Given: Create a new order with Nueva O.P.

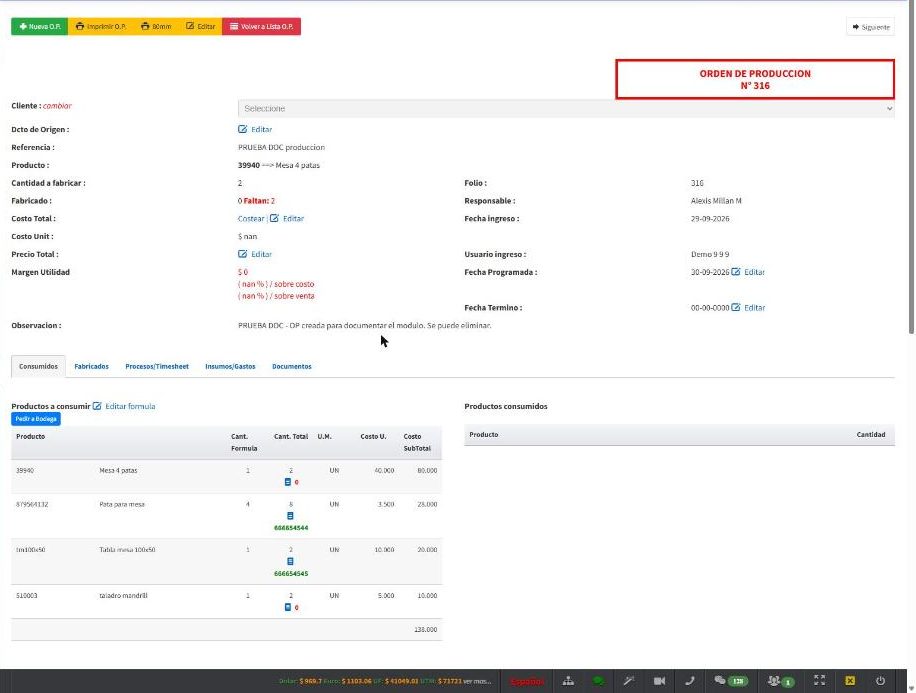Looking at the screenshot, I should 40,26.
